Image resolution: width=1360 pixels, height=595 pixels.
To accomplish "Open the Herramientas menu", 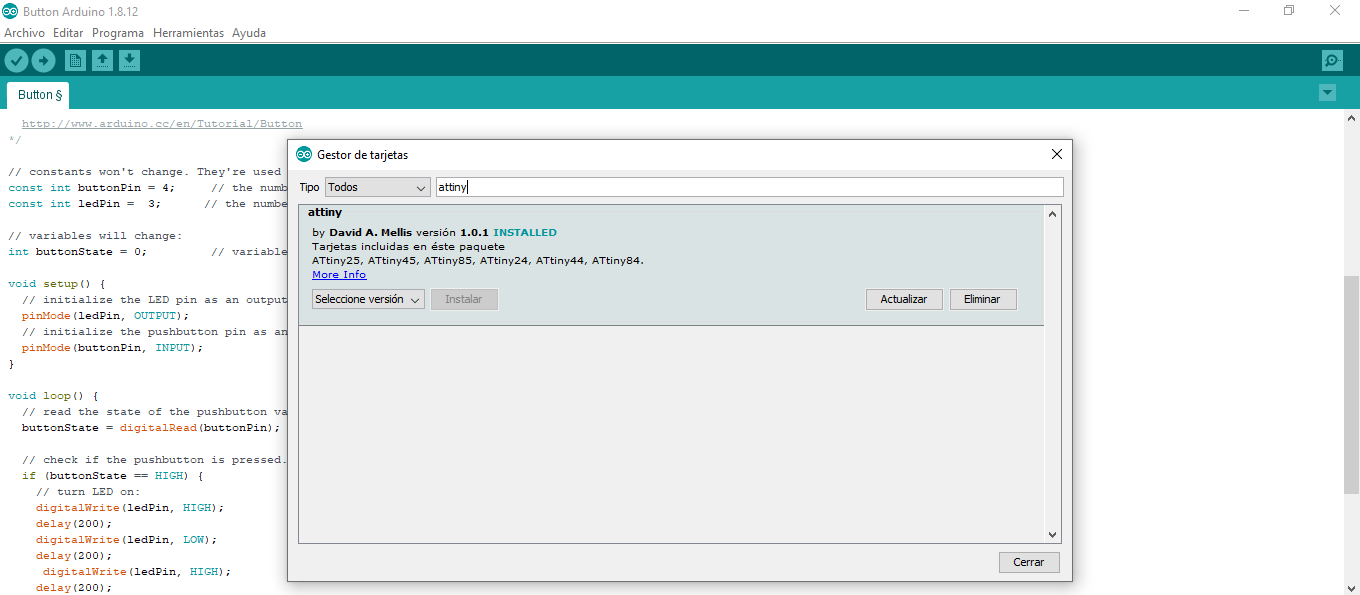I will click(188, 33).
